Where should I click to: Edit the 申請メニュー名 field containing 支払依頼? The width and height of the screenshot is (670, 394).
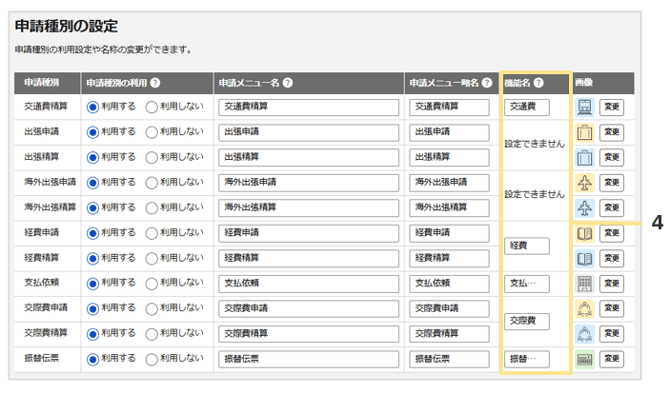coord(309,284)
